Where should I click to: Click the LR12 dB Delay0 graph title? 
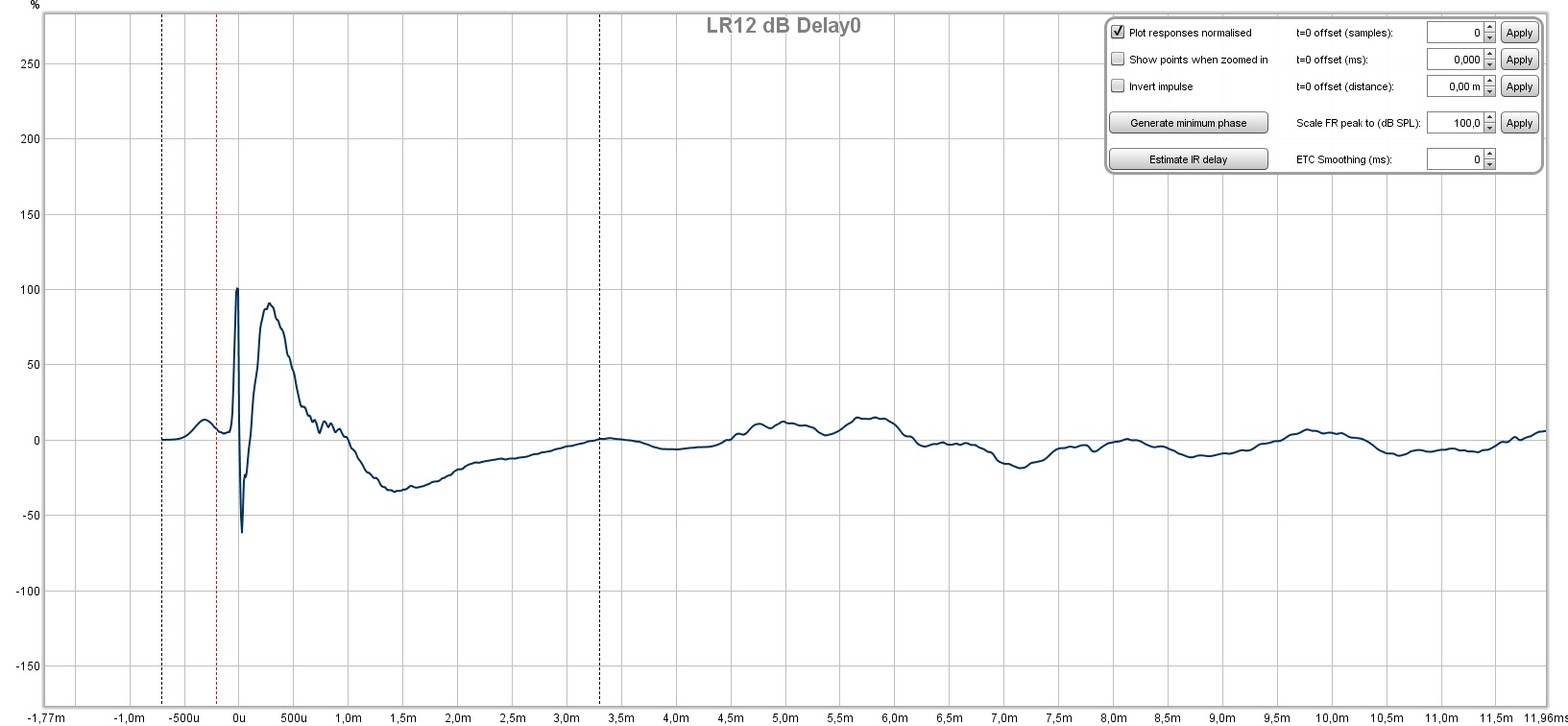[784, 26]
